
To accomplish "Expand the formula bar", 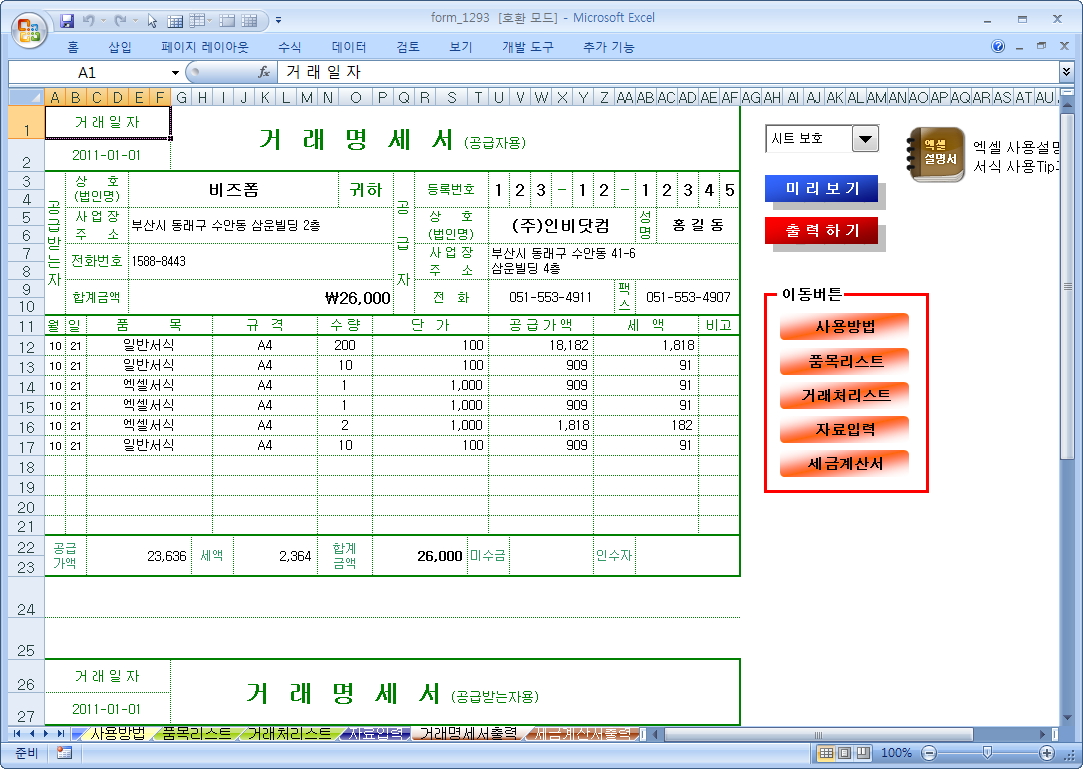I will pyautogui.click(x=1066, y=72).
